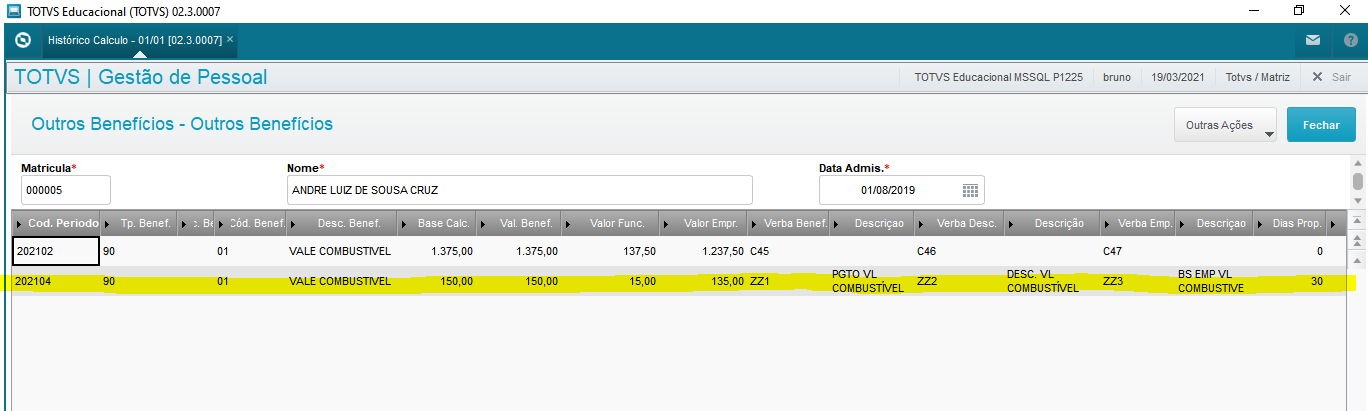Open the calendar picker in Data Admis.
The image size is (1368, 411).
tap(970, 190)
